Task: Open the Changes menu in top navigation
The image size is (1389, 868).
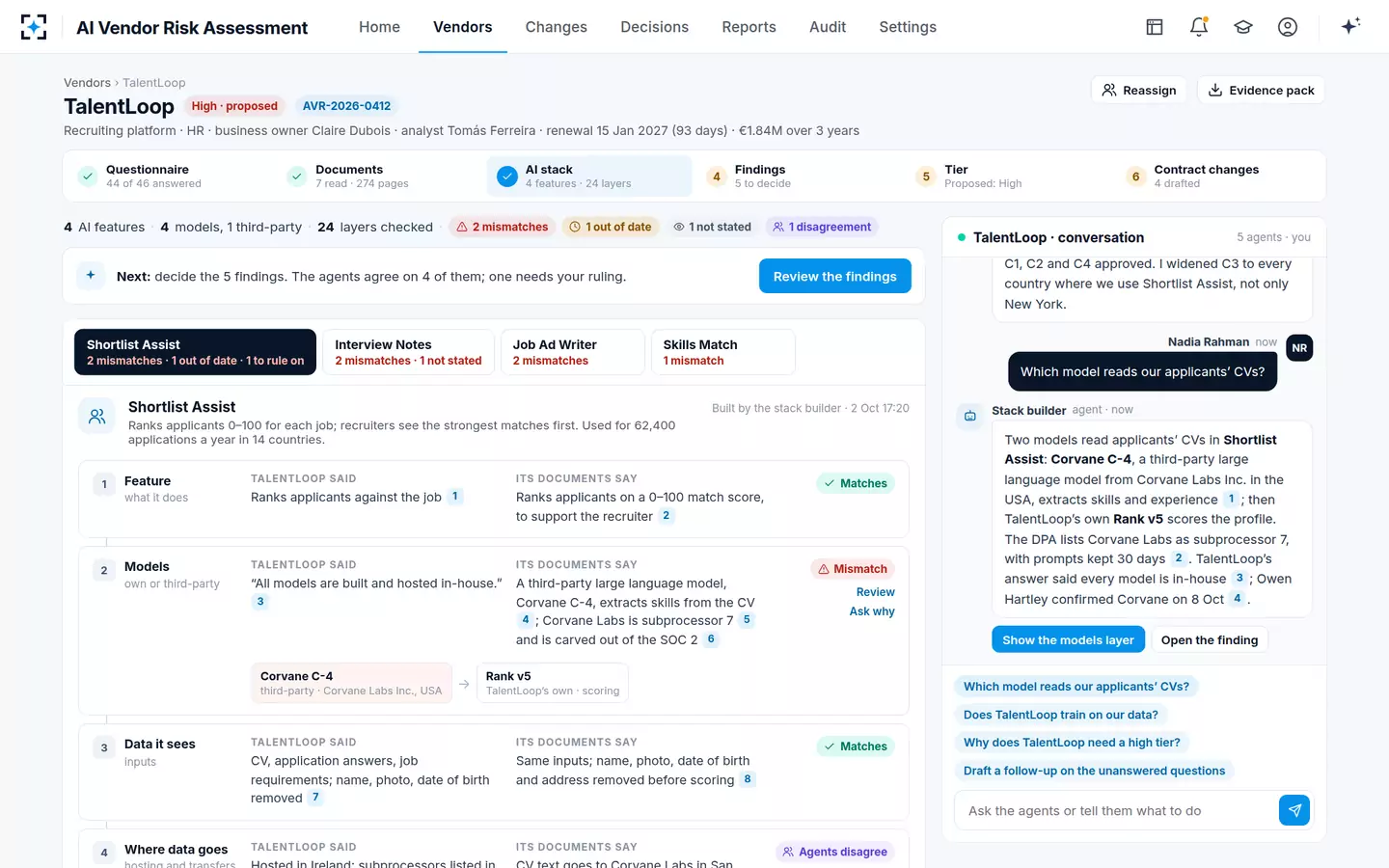Action: click(556, 27)
